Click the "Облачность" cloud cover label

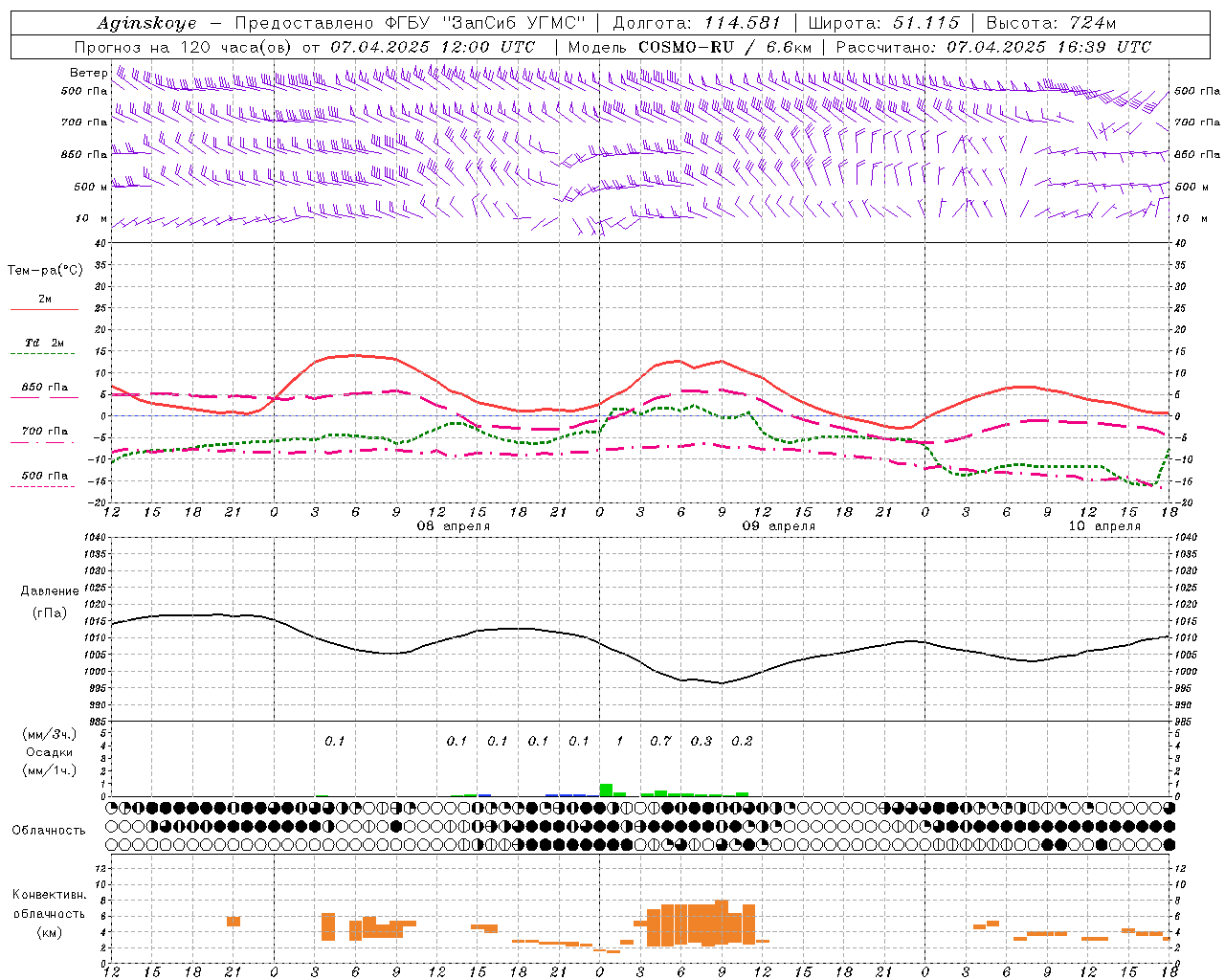pyautogui.click(x=49, y=830)
